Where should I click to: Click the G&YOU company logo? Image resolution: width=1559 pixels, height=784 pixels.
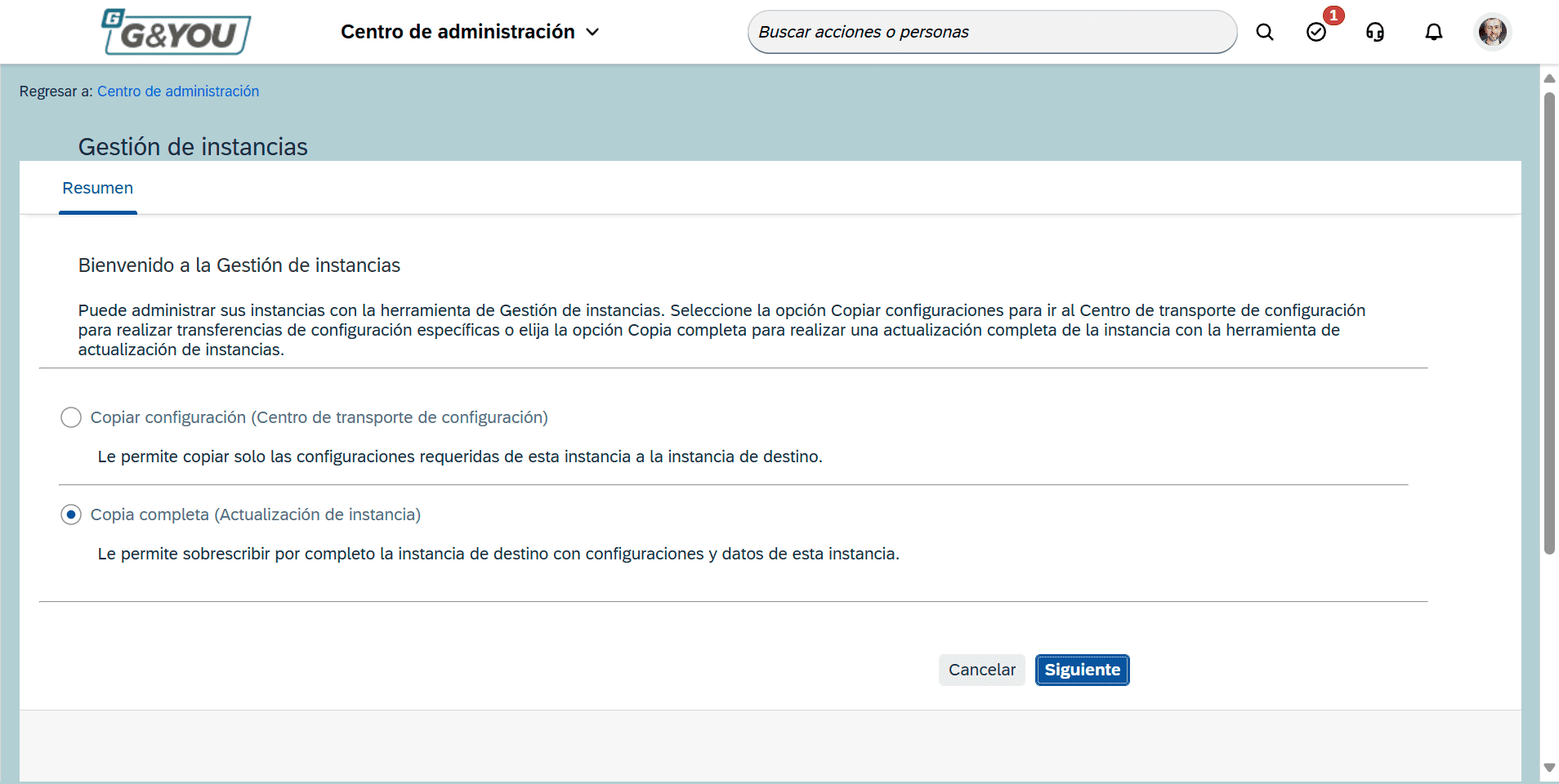click(x=176, y=32)
